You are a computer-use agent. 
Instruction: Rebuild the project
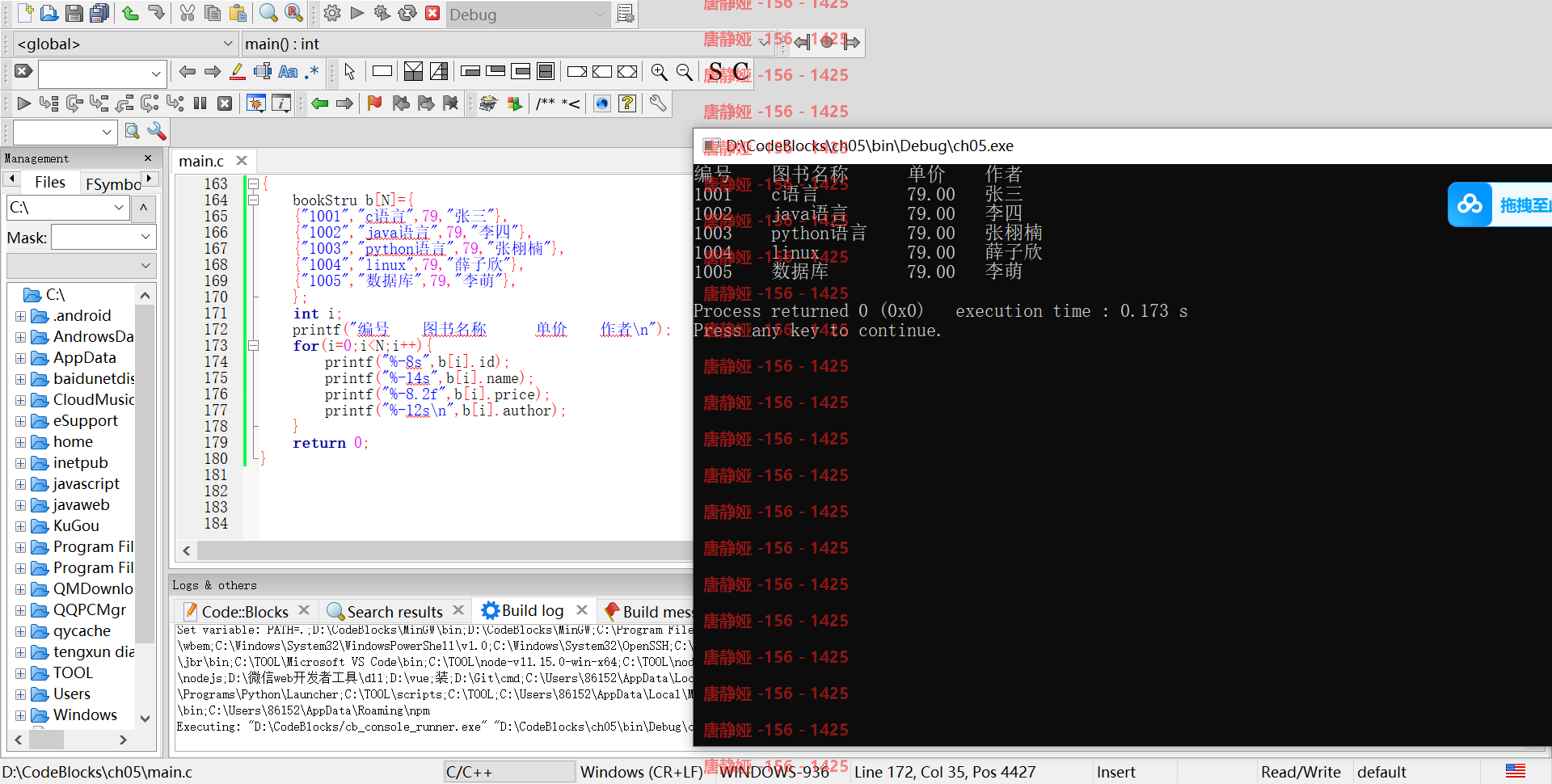tap(407, 13)
